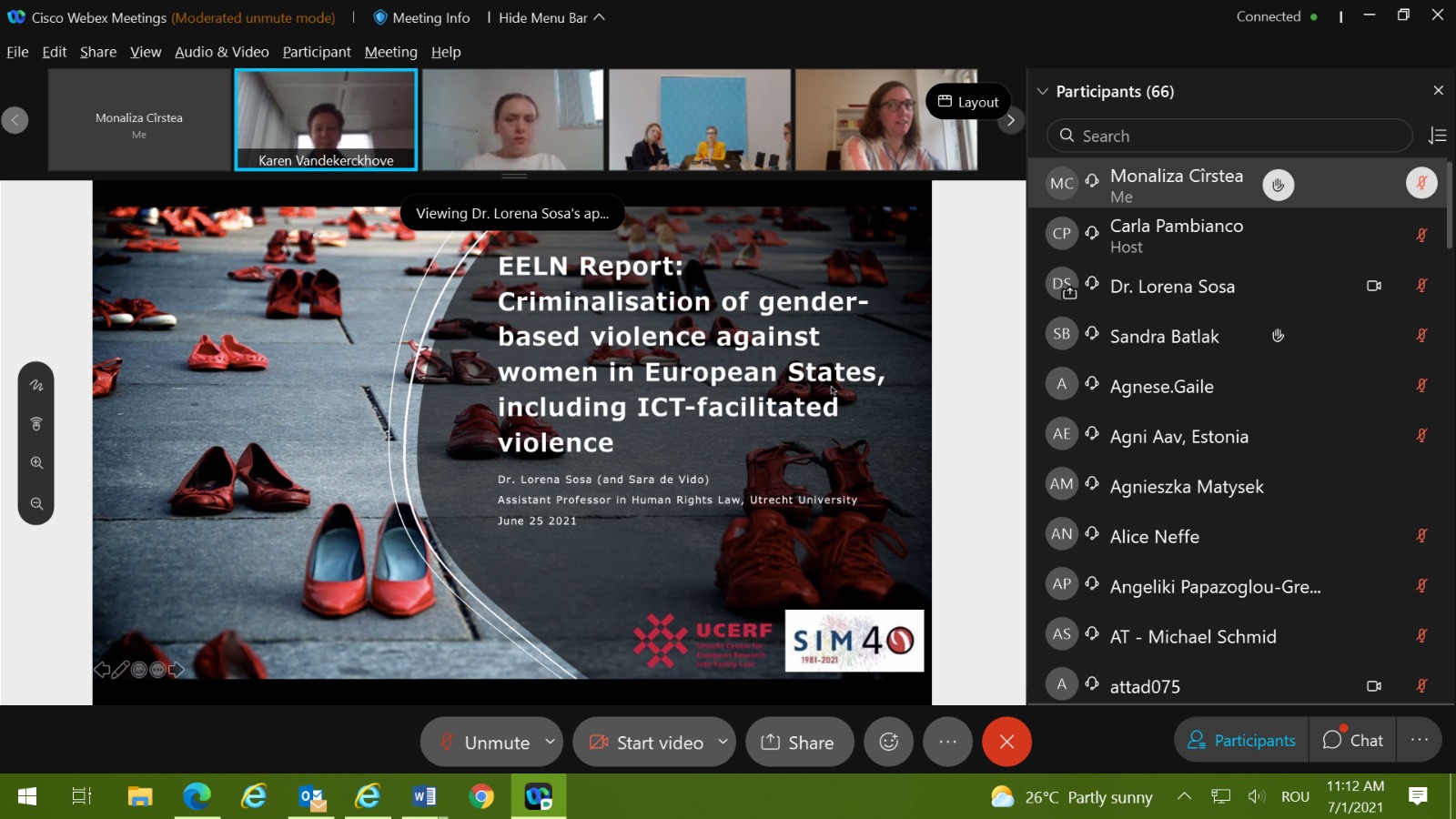Click the red leave meeting button

point(1006,742)
